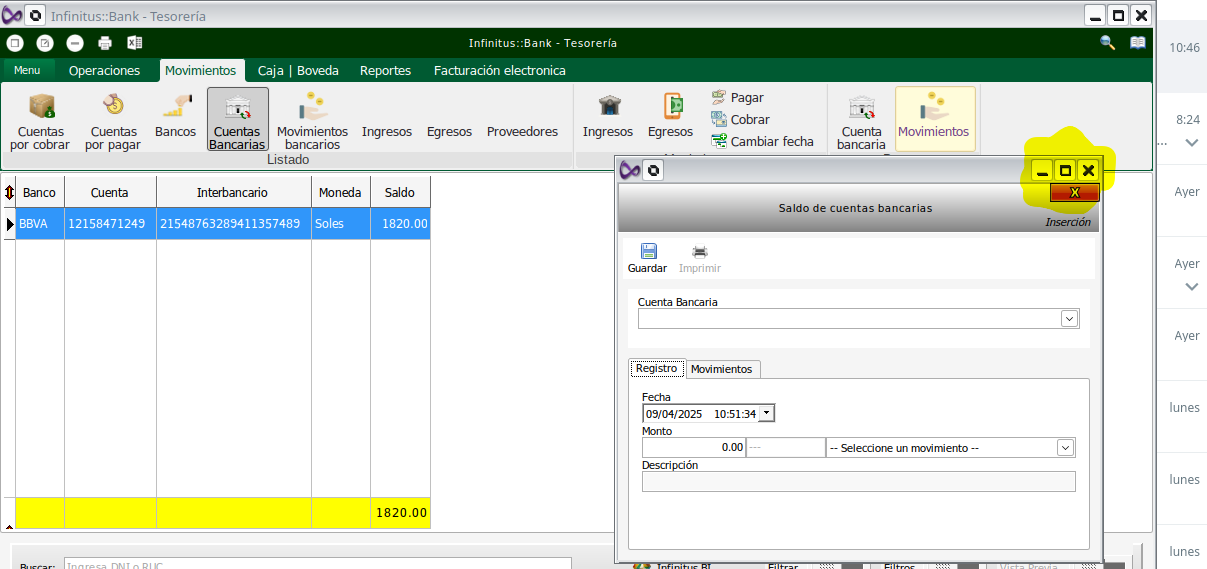This screenshot has width=1207, height=569.
Task: Open the Fecha date picker dropdown
Action: pos(766,413)
